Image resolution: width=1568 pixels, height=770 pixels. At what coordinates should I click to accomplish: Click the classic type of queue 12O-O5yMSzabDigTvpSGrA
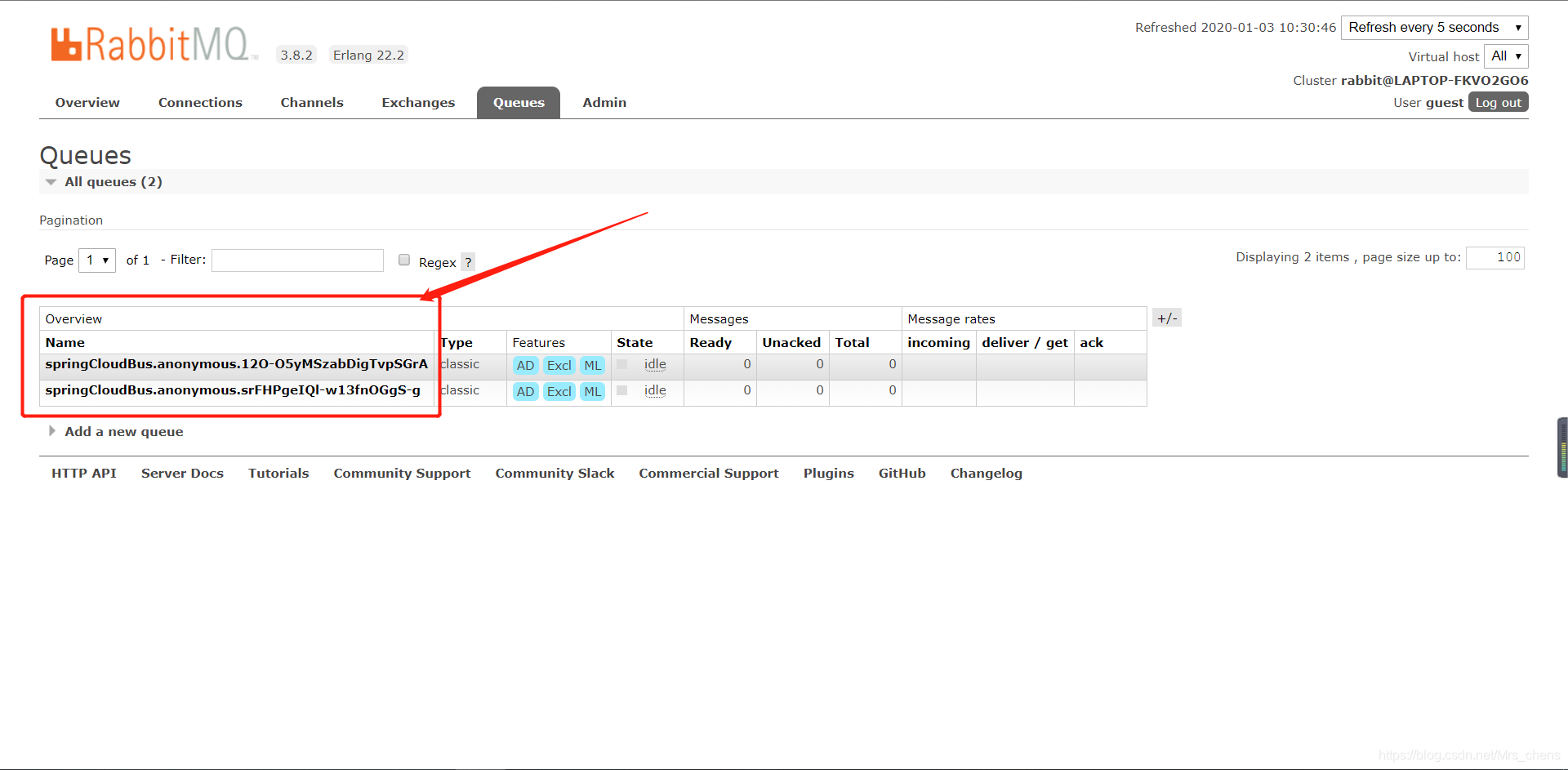[460, 364]
